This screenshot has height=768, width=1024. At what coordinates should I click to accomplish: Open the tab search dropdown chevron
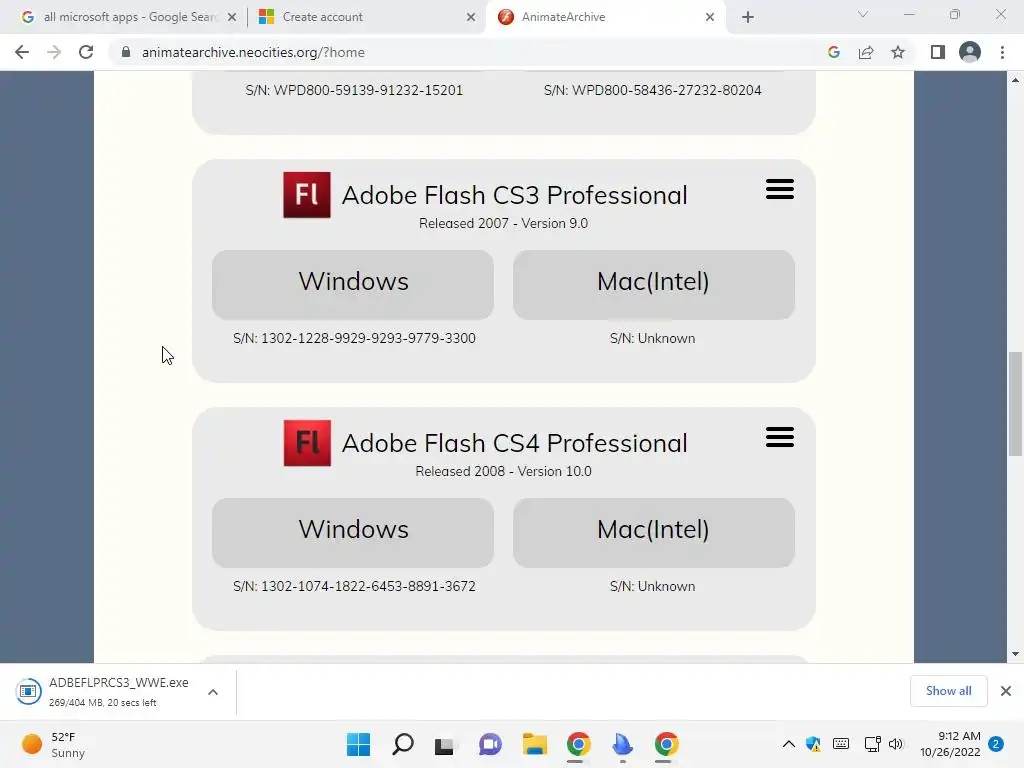(863, 14)
